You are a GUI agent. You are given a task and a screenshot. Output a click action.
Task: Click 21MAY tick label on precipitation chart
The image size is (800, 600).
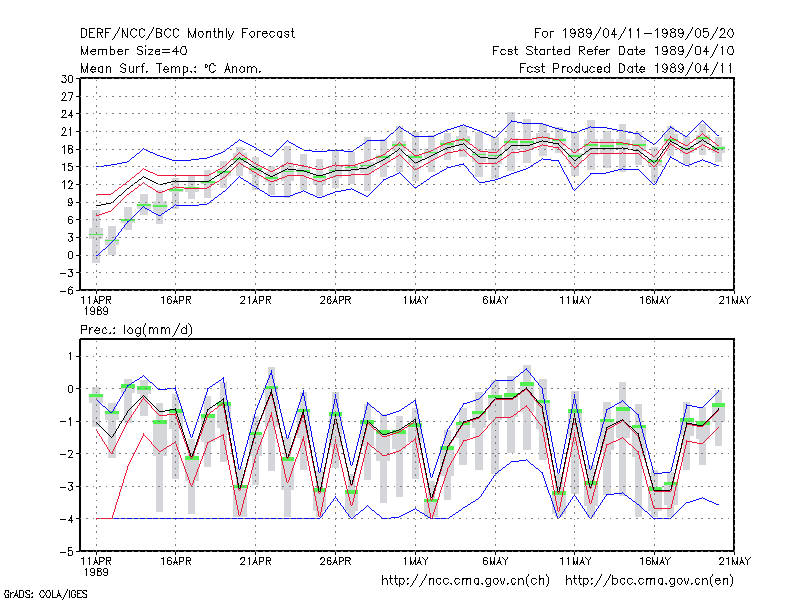click(735, 561)
